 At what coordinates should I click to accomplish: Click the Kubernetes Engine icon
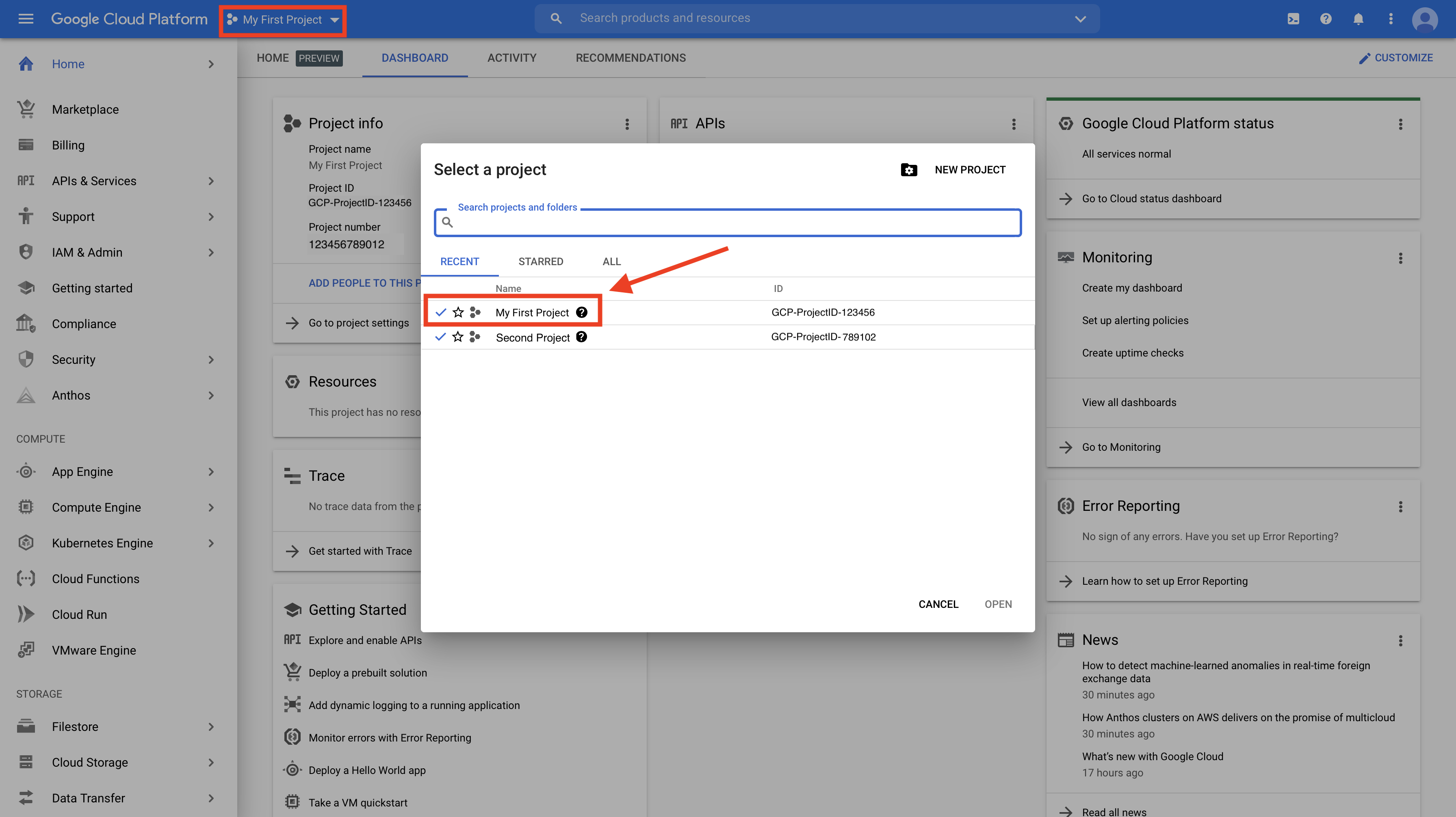tap(26, 543)
